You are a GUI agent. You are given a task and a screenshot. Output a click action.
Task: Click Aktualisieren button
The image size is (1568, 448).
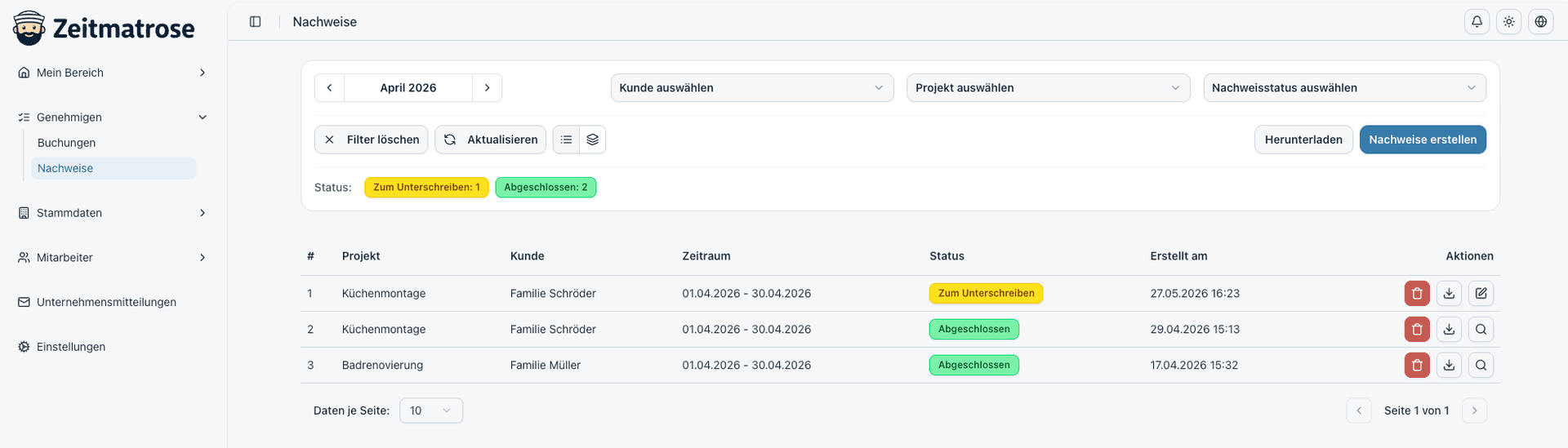click(x=490, y=140)
